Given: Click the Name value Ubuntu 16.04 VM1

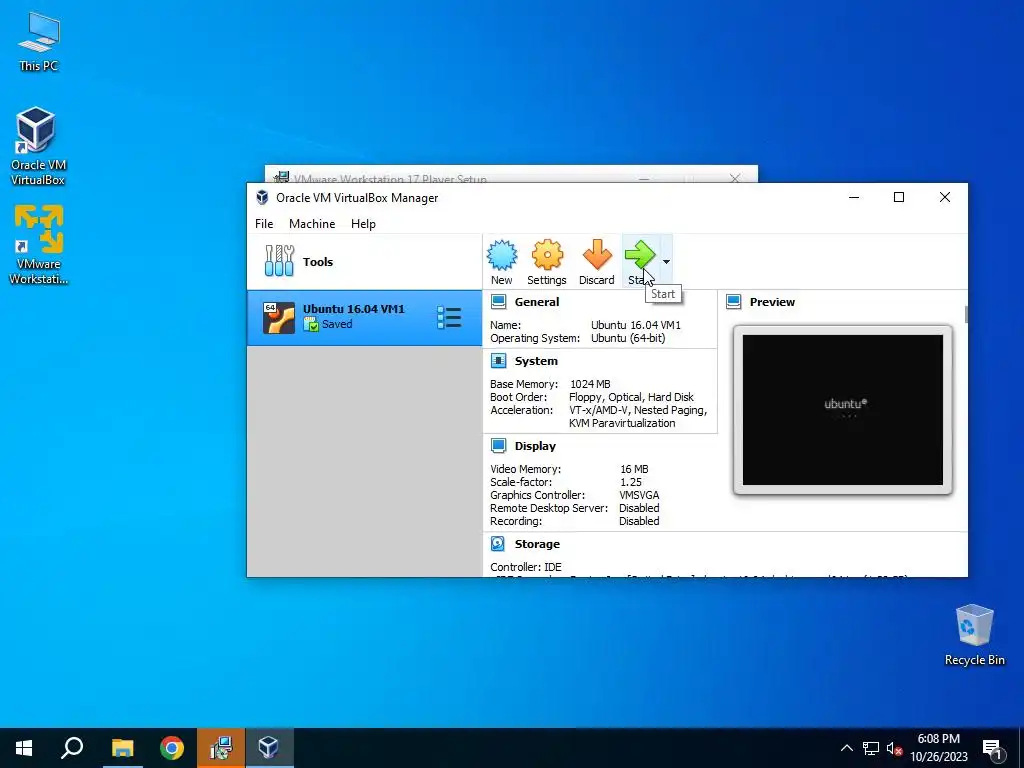Looking at the screenshot, I should [x=635, y=325].
